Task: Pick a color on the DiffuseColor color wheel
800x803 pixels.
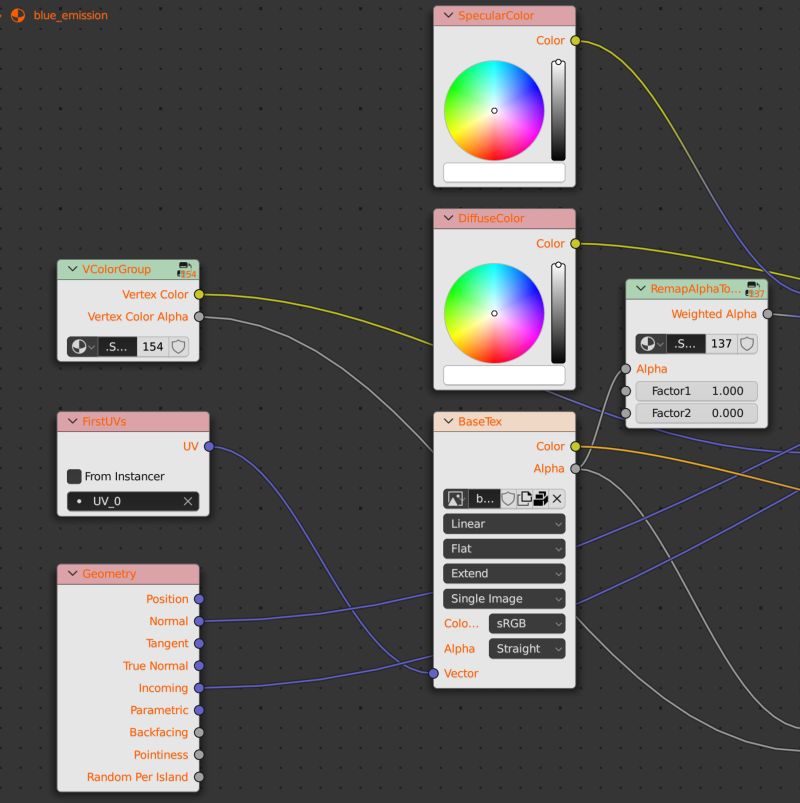Action: [x=493, y=312]
